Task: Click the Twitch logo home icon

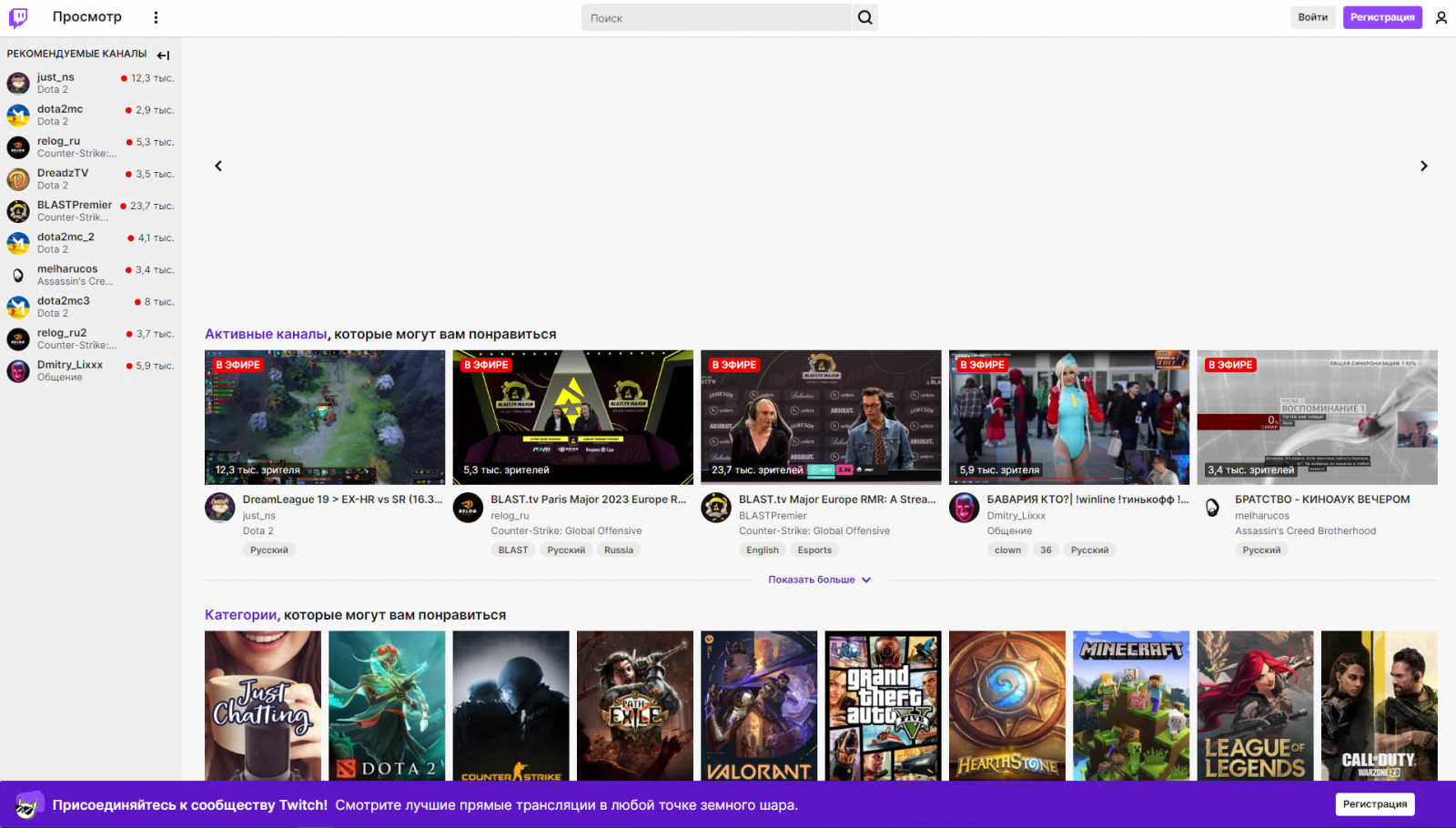Action: click(18, 17)
